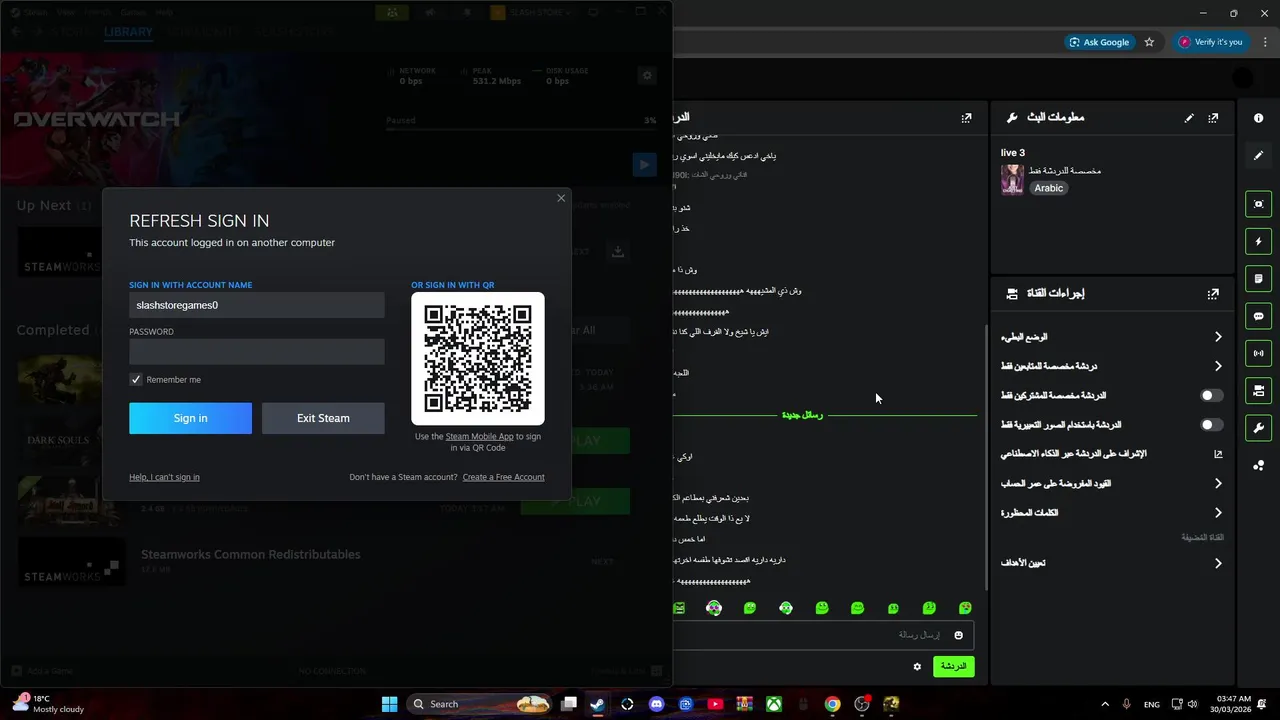Open YouTube from the taskbar
The height and width of the screenshot is (720, 1280).
pos(715,704)
